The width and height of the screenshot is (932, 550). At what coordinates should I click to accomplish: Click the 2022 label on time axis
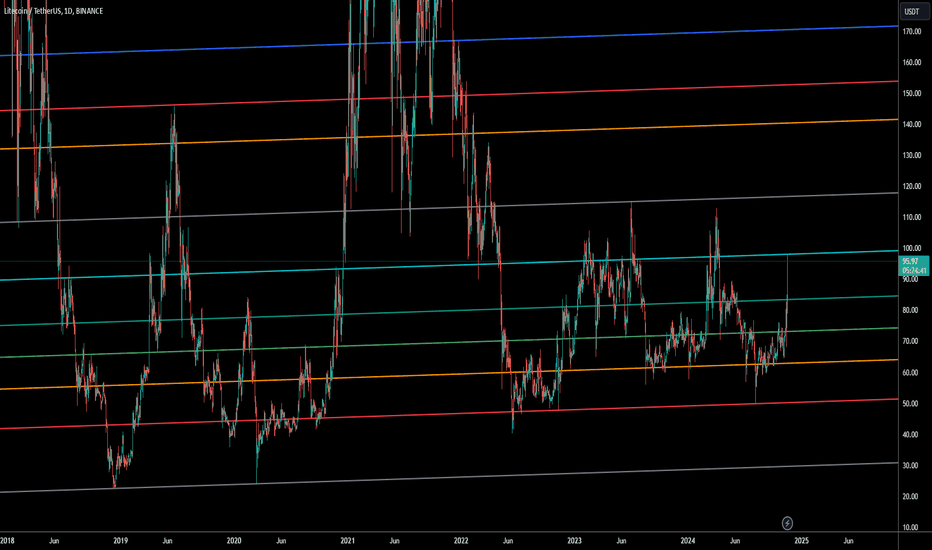461,540
